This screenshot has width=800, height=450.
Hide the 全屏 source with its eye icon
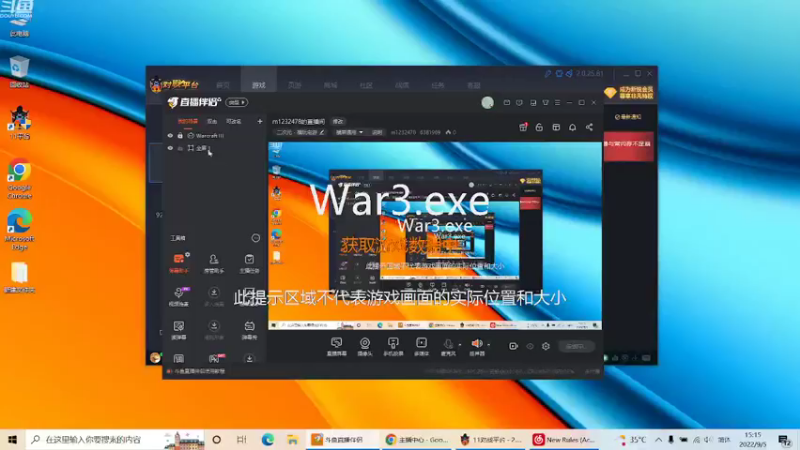tap(170, 148)
